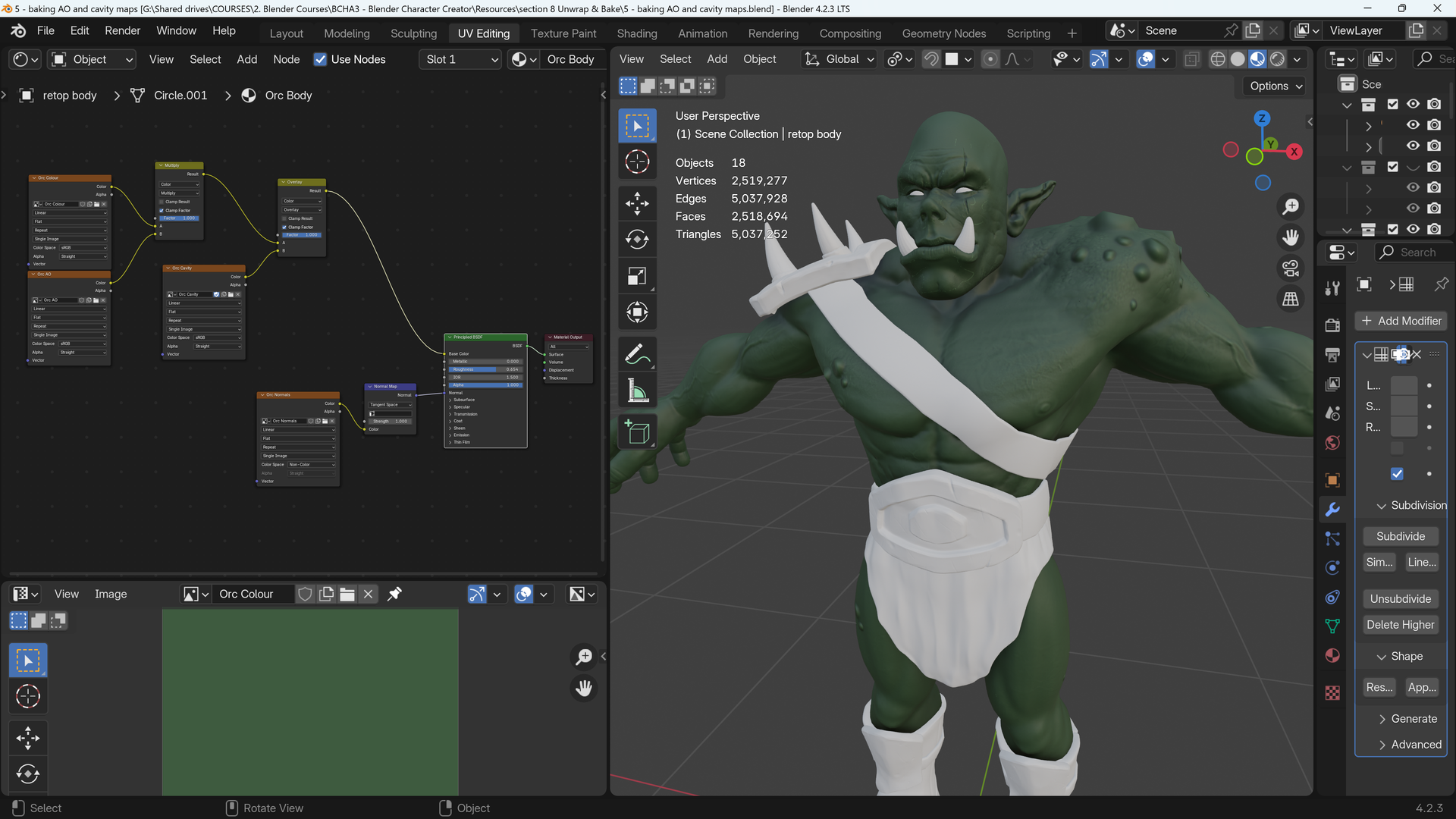Click the Subdivide button
The image size is (1456, 819).
[x=1400, y=536]
